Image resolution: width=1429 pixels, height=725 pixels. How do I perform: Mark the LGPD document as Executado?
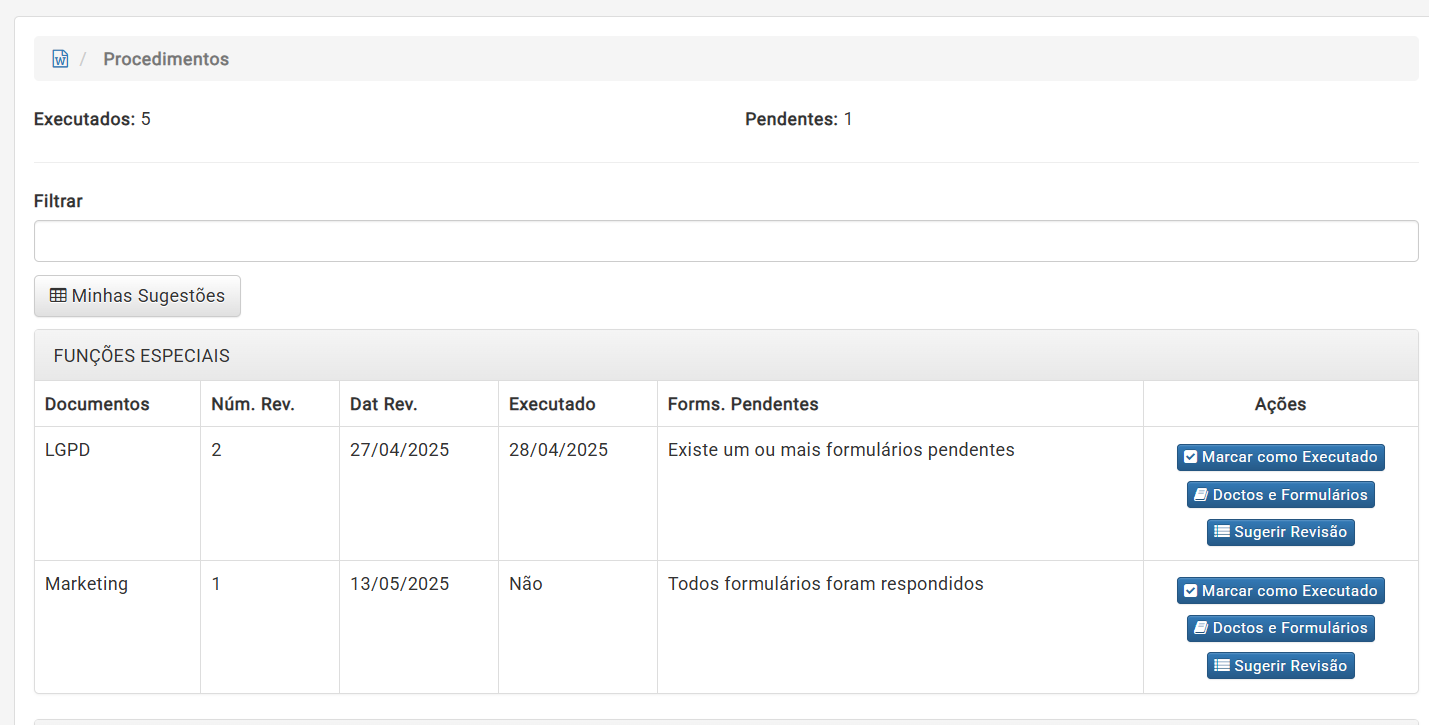[1280, 457]
